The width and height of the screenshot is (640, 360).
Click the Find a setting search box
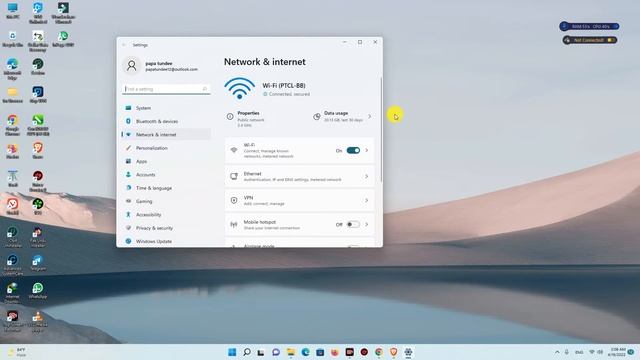[x=166, y=89]
